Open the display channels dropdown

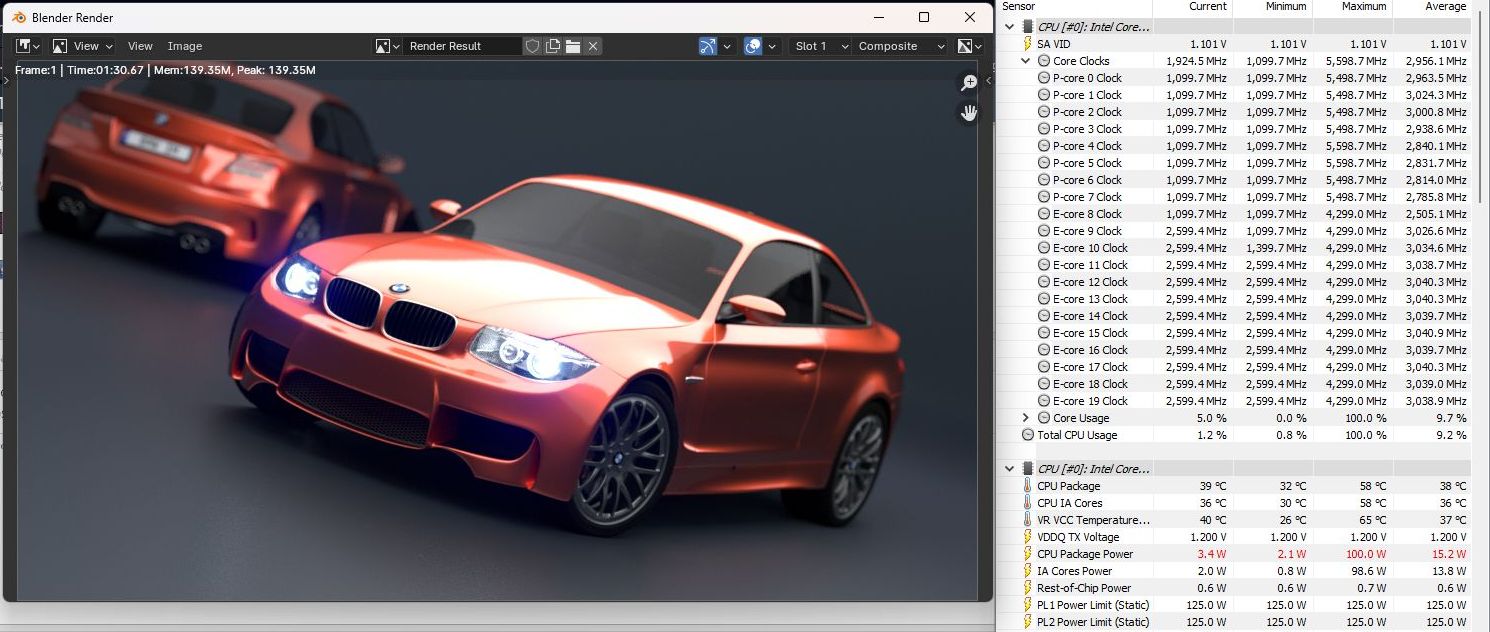click(969, 46)
